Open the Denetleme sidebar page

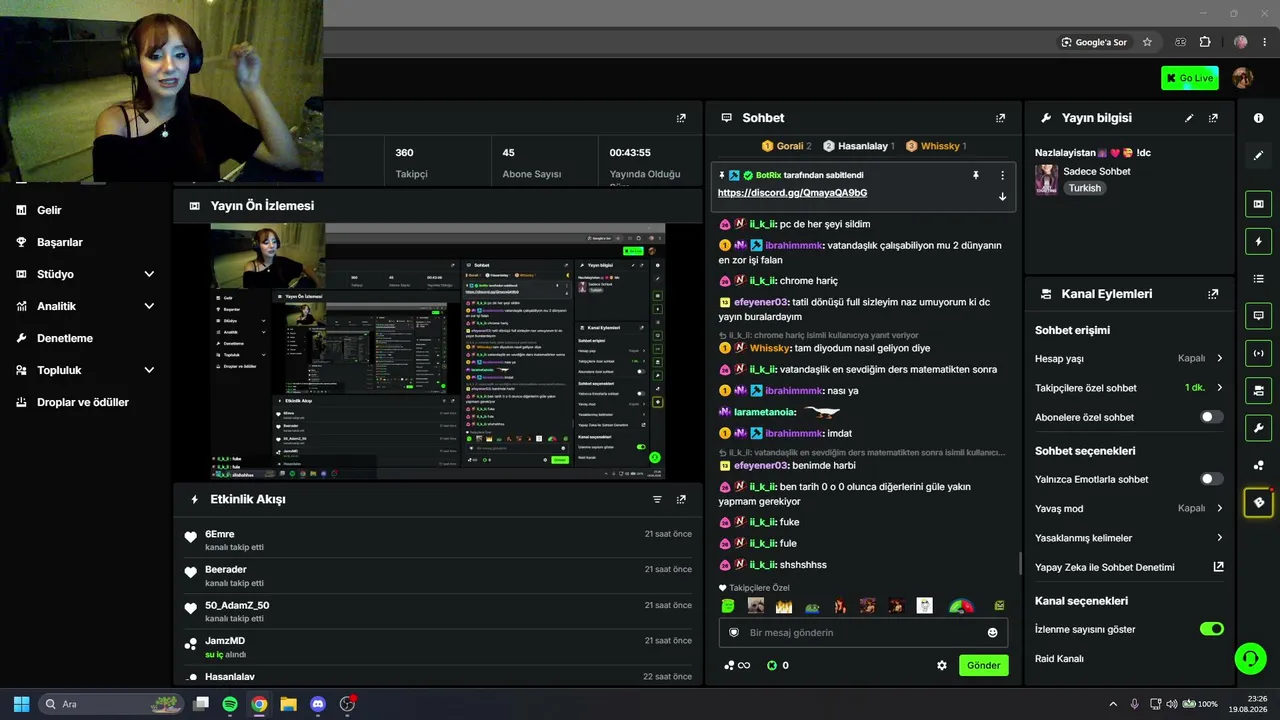point(64,338)
